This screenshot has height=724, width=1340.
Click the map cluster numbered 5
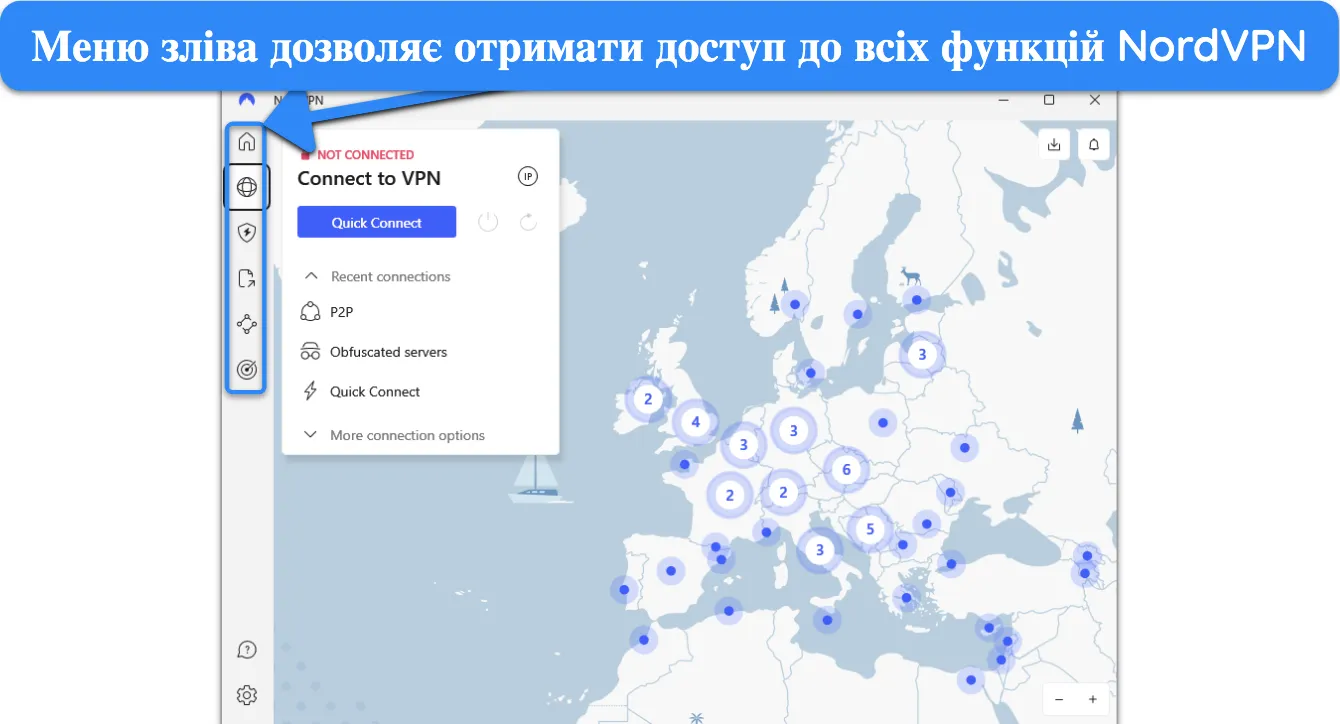[x=870, y=530]
